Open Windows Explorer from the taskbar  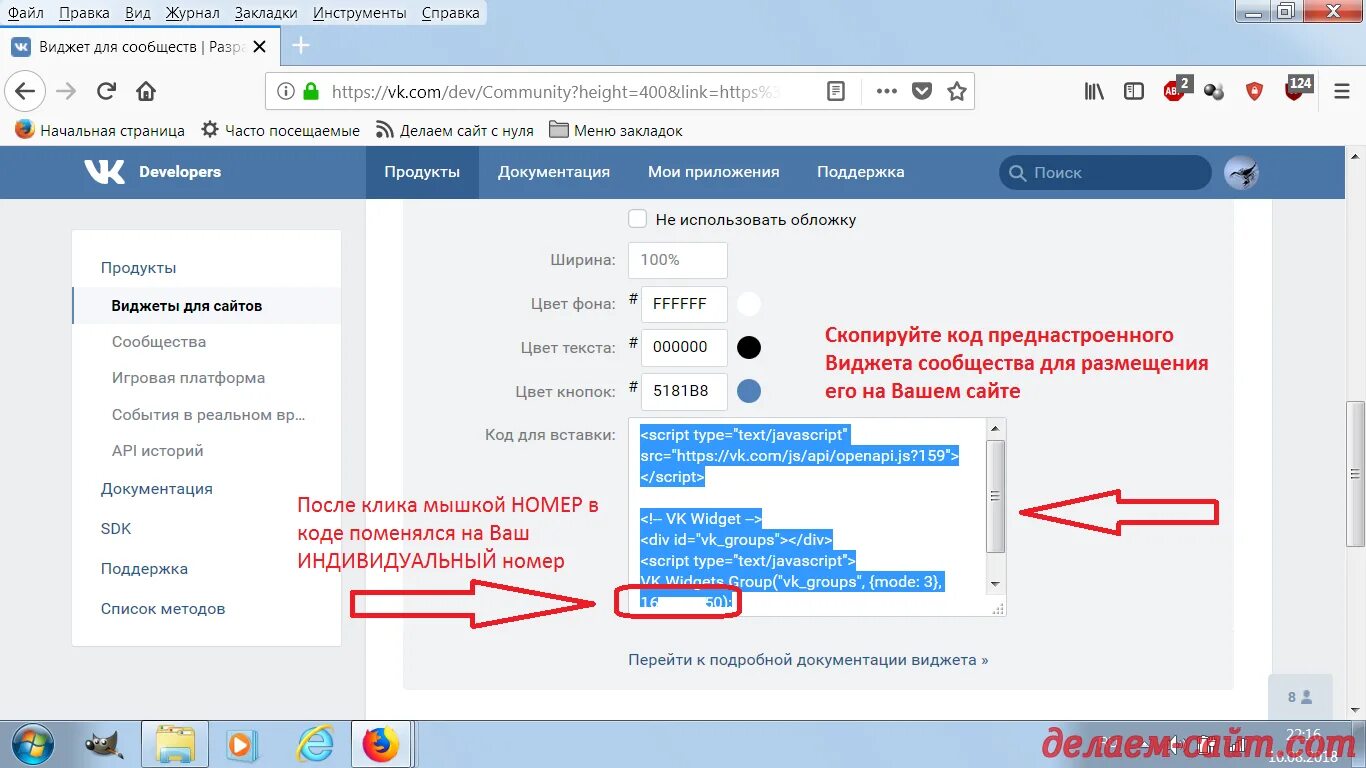pyautogui.click(x=174, y=745)
